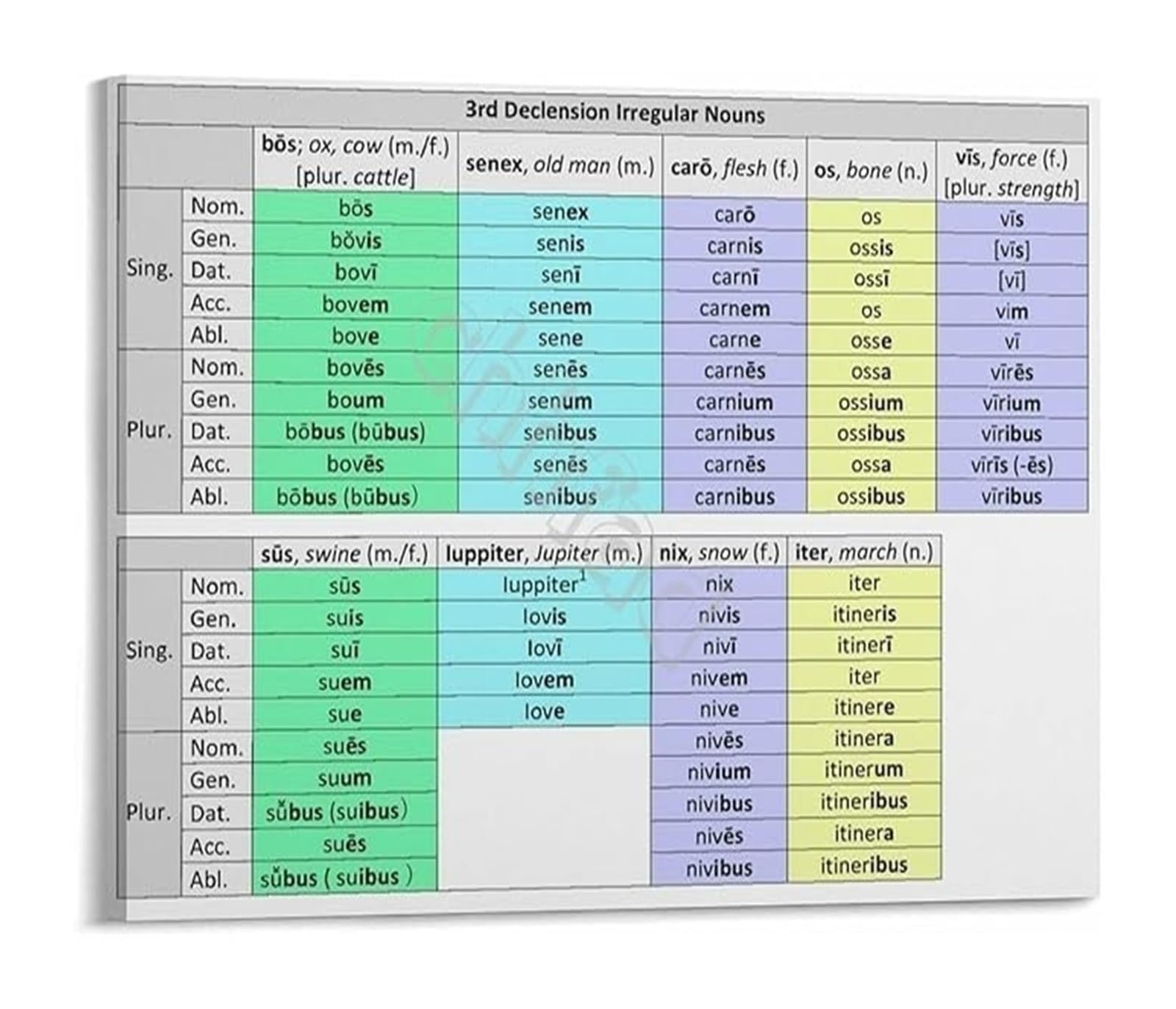The image size is (1176, 1009).
Task: Click the 'carnis' cell
Action: [734, 245]
